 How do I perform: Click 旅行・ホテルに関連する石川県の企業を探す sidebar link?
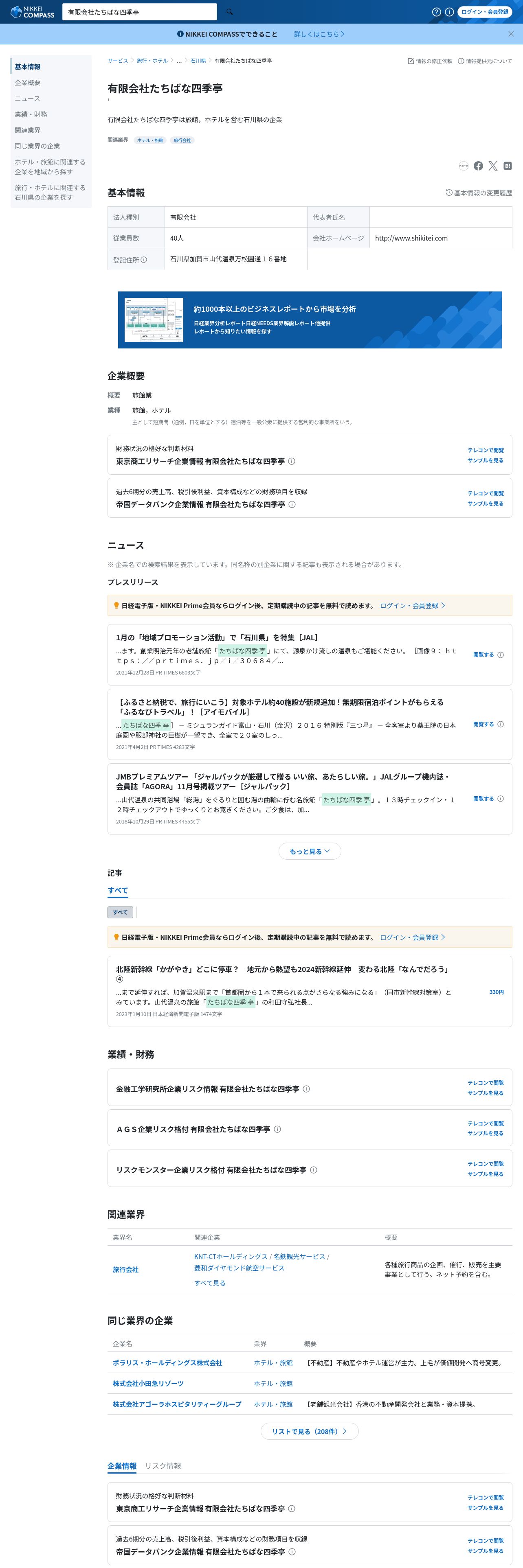(x=50, y=193)
